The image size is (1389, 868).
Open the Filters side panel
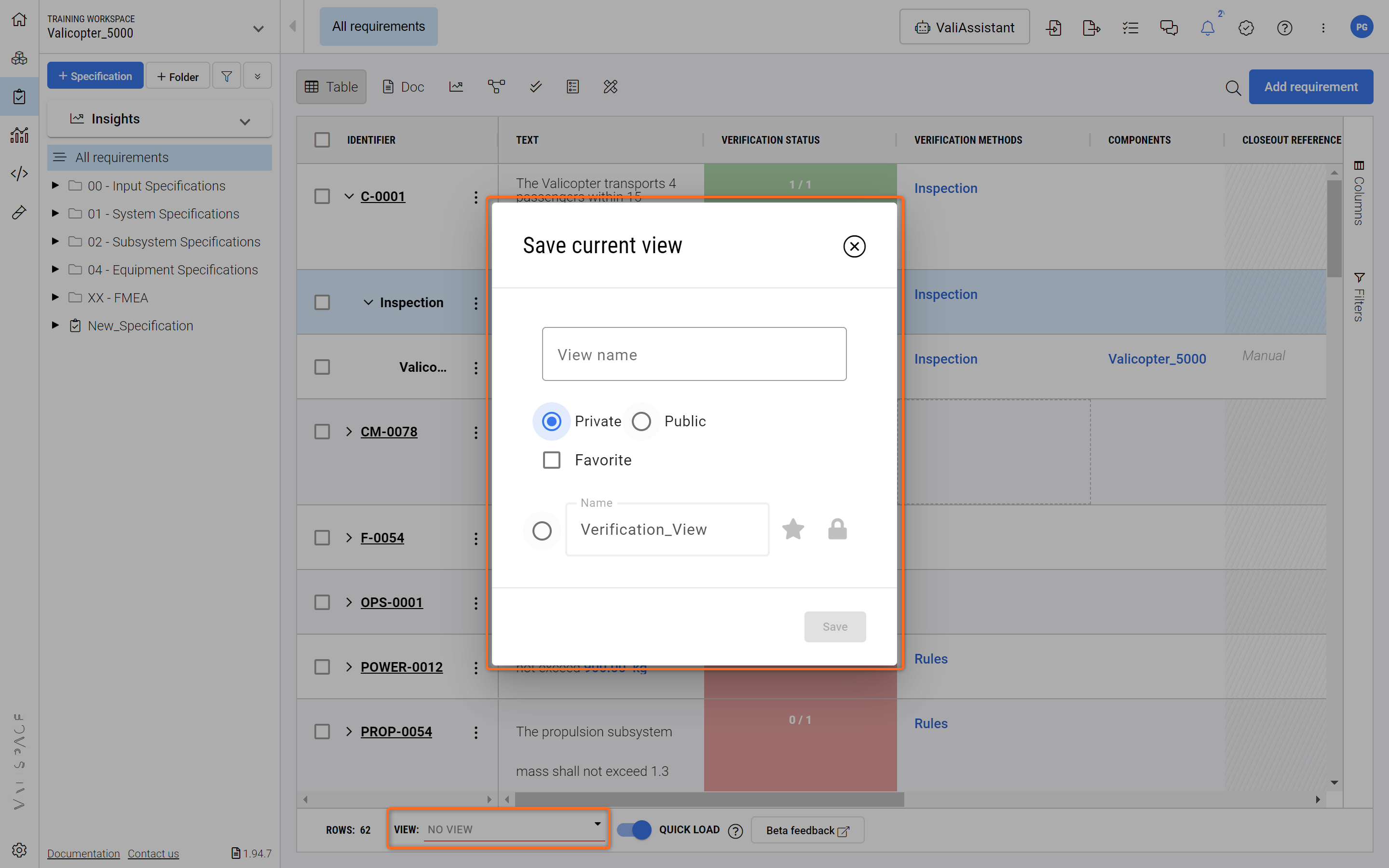(x=1359, y=296)
